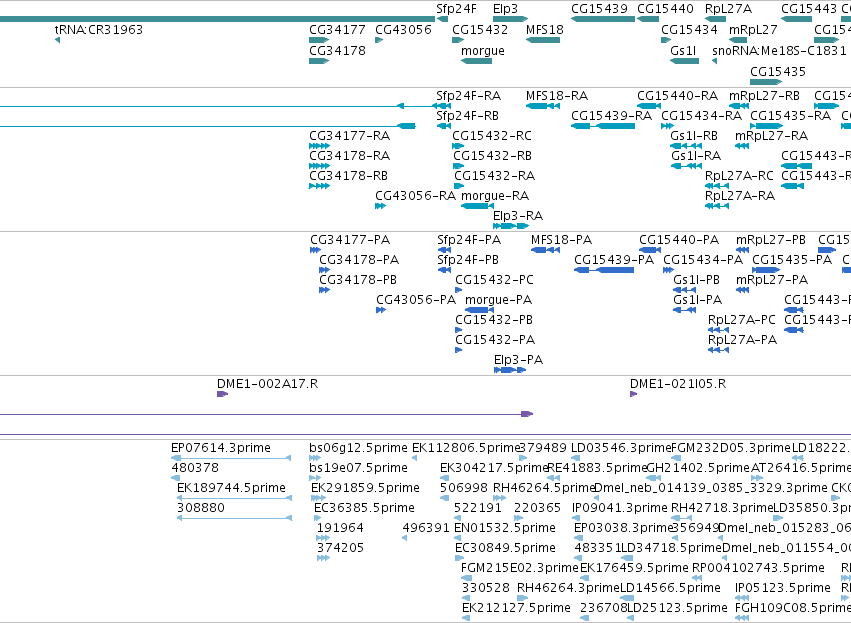Click the bs19e07.5prime label
This screenshot has height=623, width=851.
(358, 468)
